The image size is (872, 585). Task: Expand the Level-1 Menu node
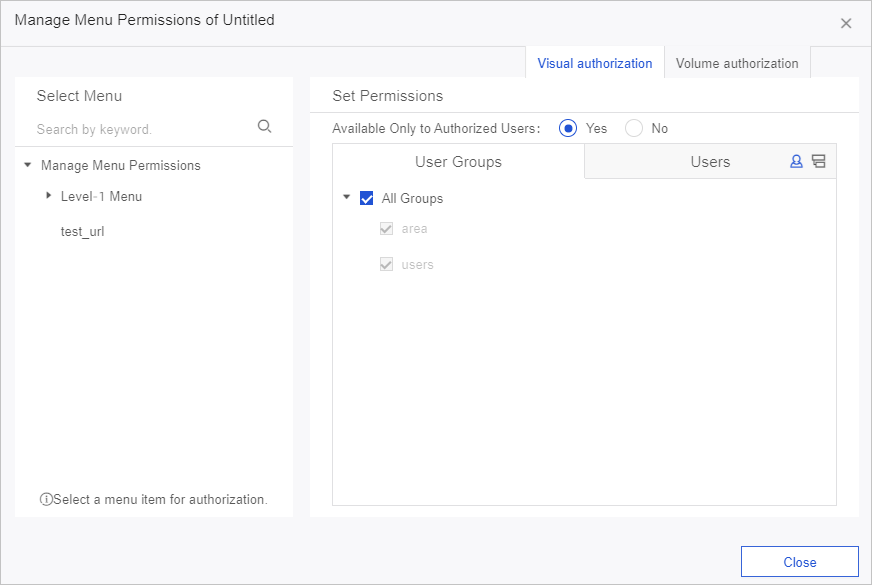pyautogui.click(x=48, y=196)
